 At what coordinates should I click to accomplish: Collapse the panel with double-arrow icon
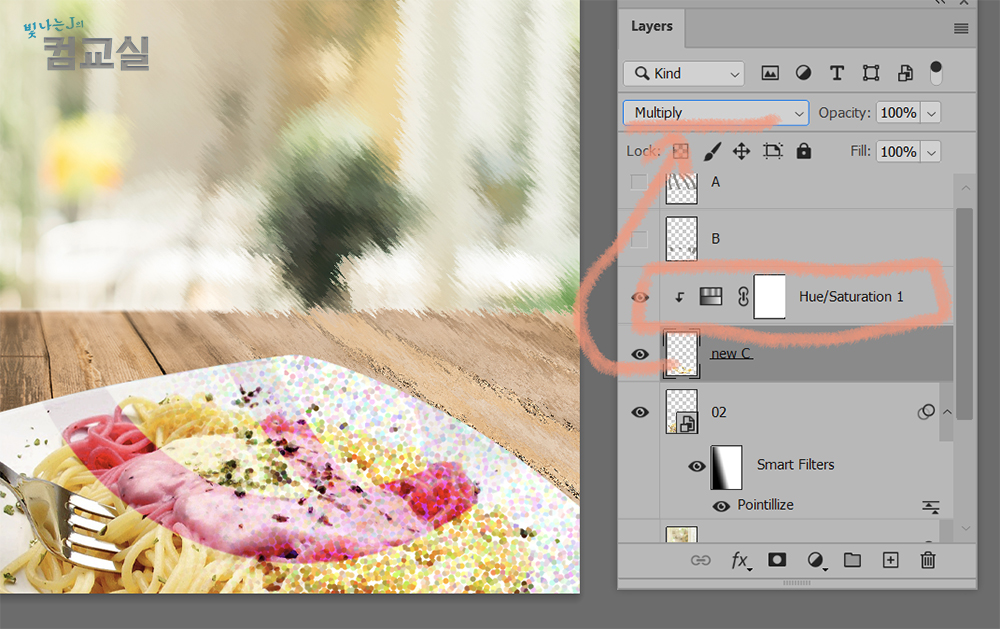pyautogui.click(x=940, y=3)
